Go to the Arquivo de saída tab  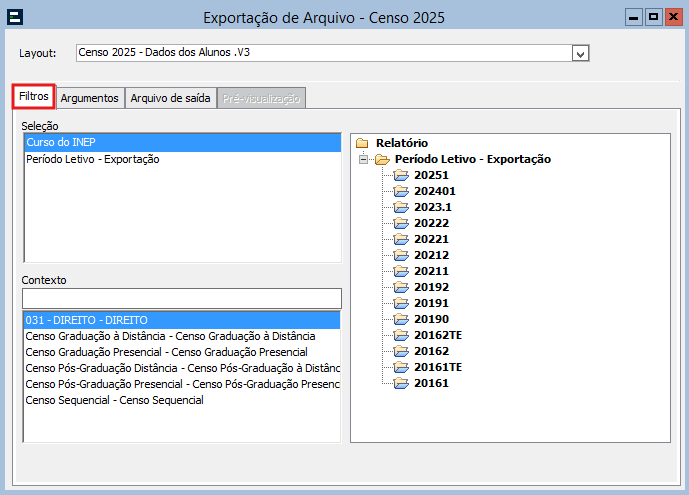[170, 98]
